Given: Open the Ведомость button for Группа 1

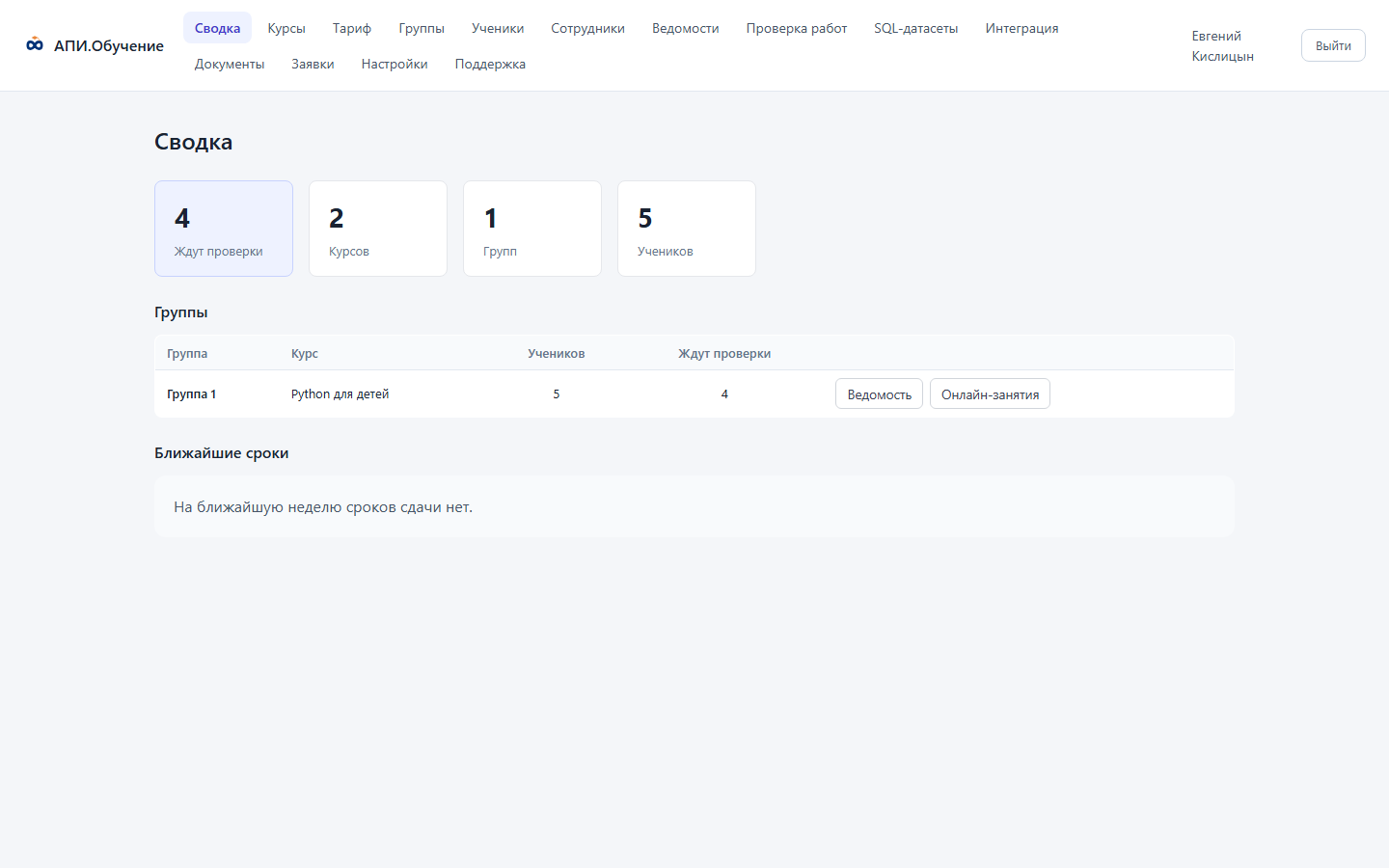Looking at the screenshot, I should [x=879, y=393].
